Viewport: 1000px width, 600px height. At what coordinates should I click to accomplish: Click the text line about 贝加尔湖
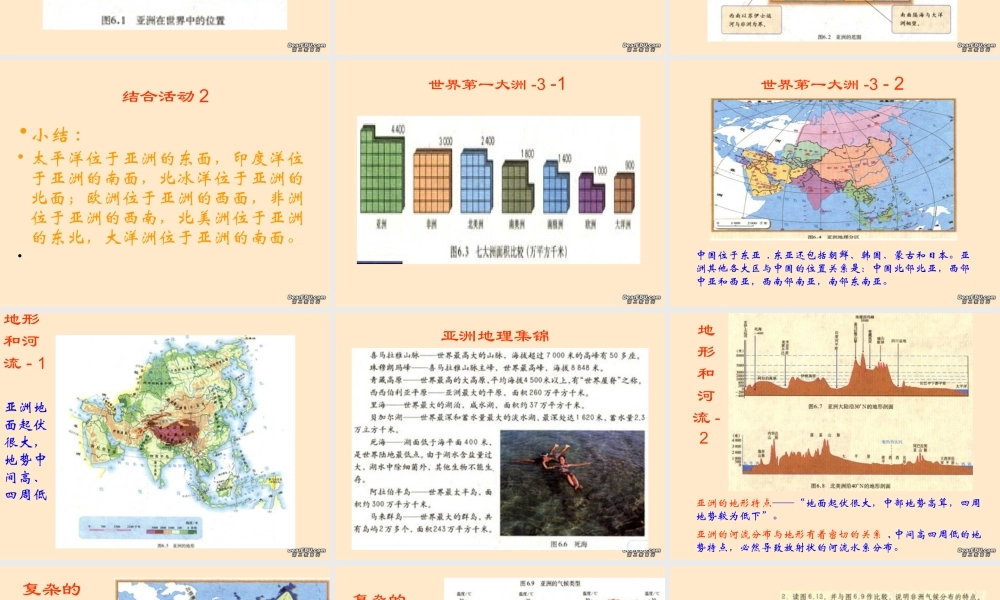pos(499,423)
